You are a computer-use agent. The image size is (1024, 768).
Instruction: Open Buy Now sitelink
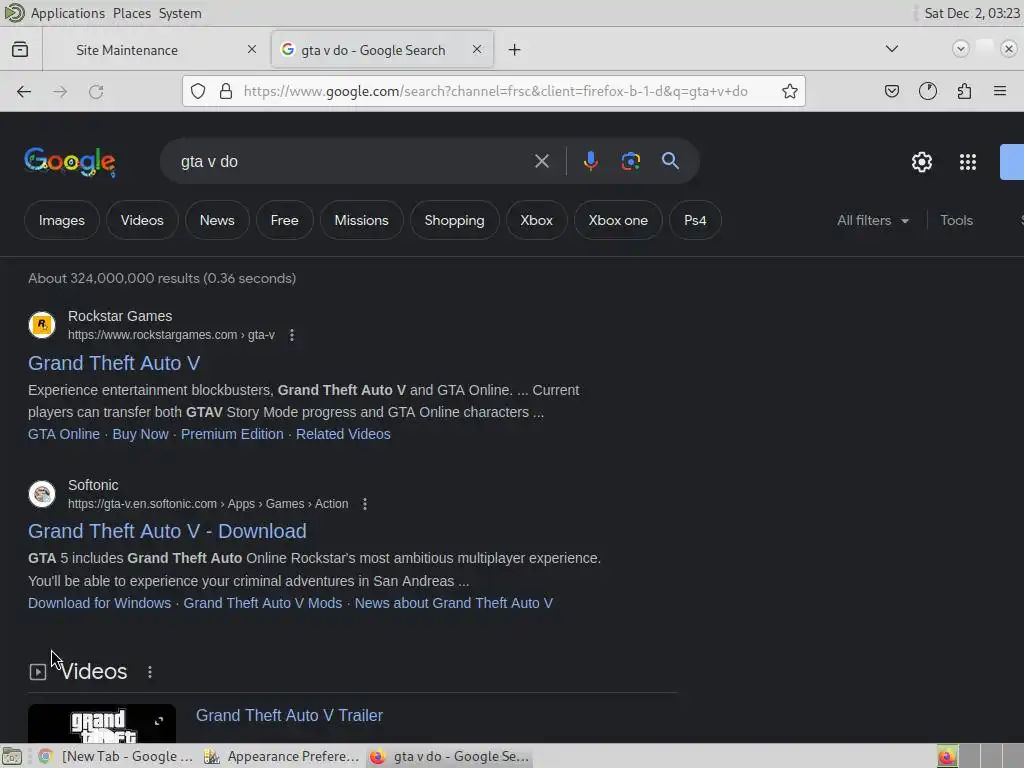tap(140, 434)
